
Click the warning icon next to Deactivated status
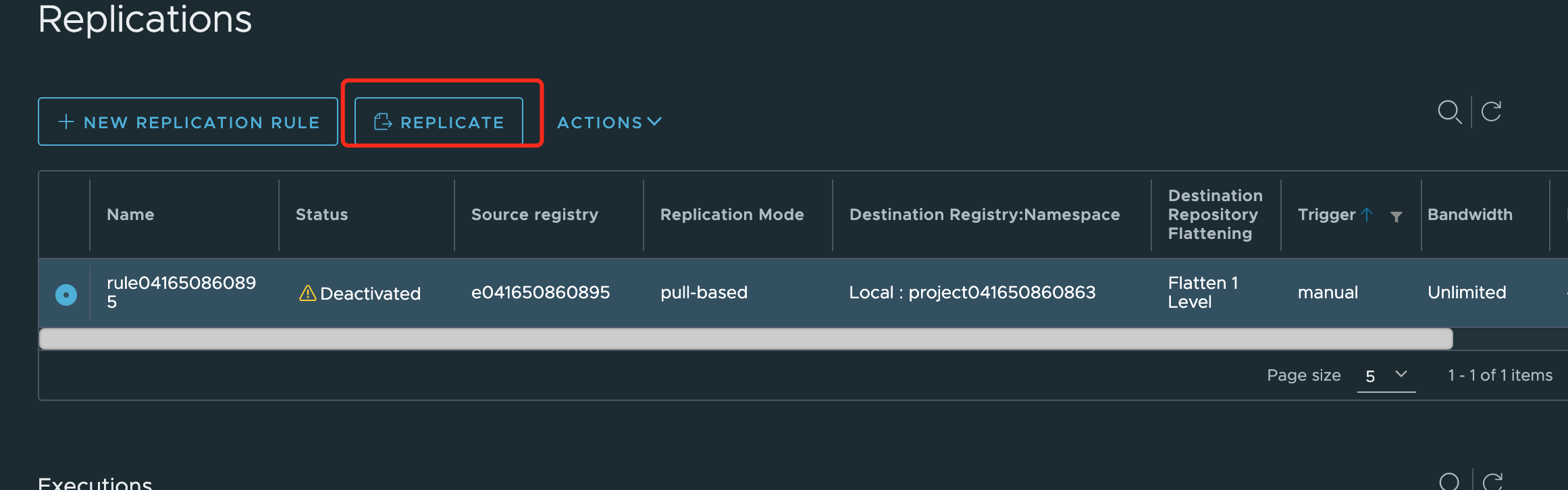click(307, 292)
